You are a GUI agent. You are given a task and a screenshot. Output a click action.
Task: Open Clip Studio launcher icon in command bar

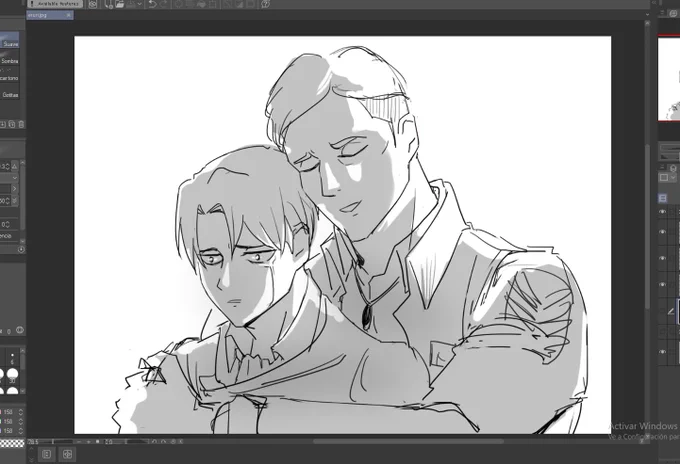pyautogui.click(x=93, y=4)
